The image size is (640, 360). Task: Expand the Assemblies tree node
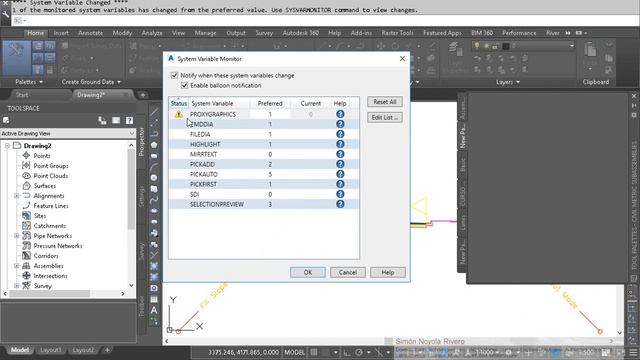click(17, 266)
